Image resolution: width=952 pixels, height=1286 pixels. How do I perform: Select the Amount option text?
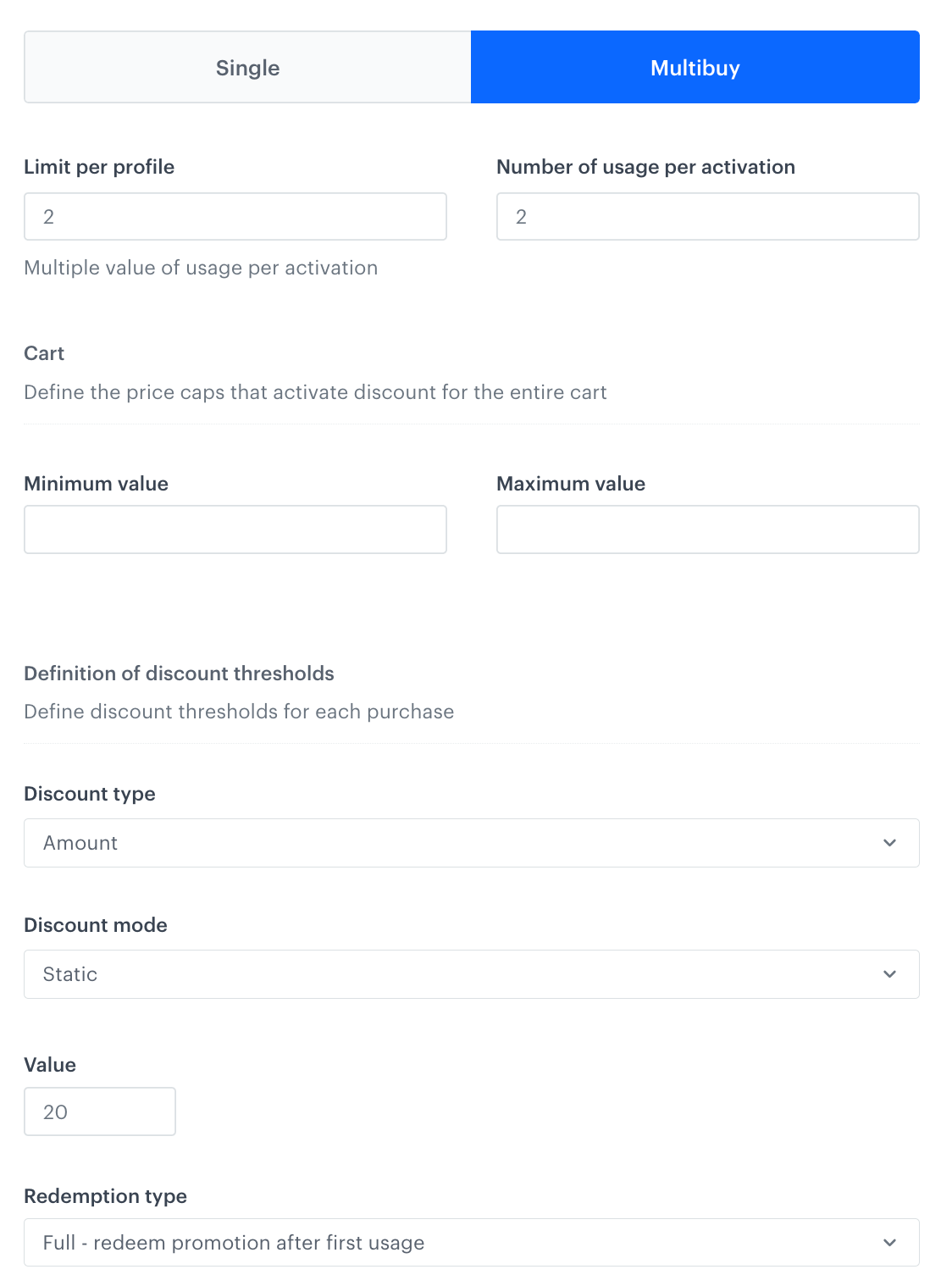coord(80,842)
